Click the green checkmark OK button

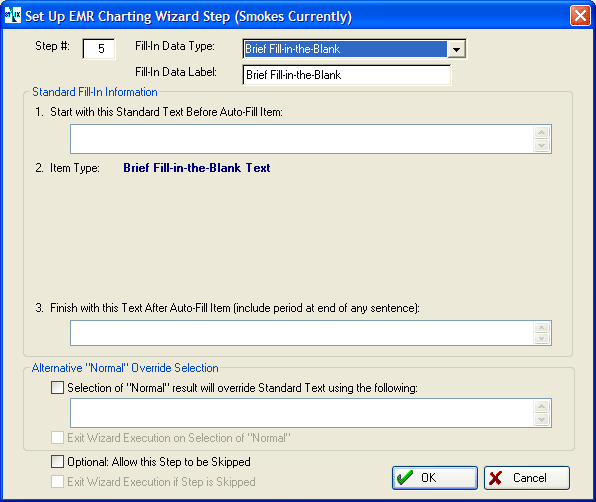[434, 478]
